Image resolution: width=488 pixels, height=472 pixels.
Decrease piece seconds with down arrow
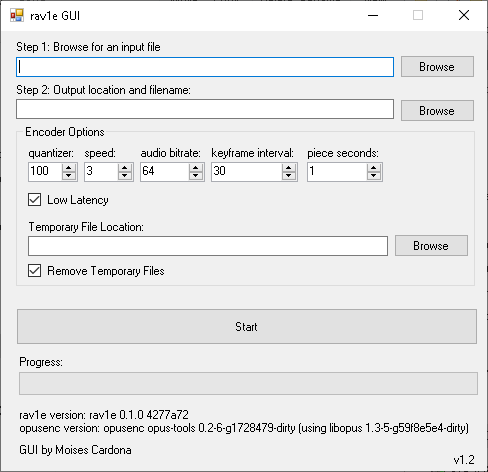click(x=374, y=176)
